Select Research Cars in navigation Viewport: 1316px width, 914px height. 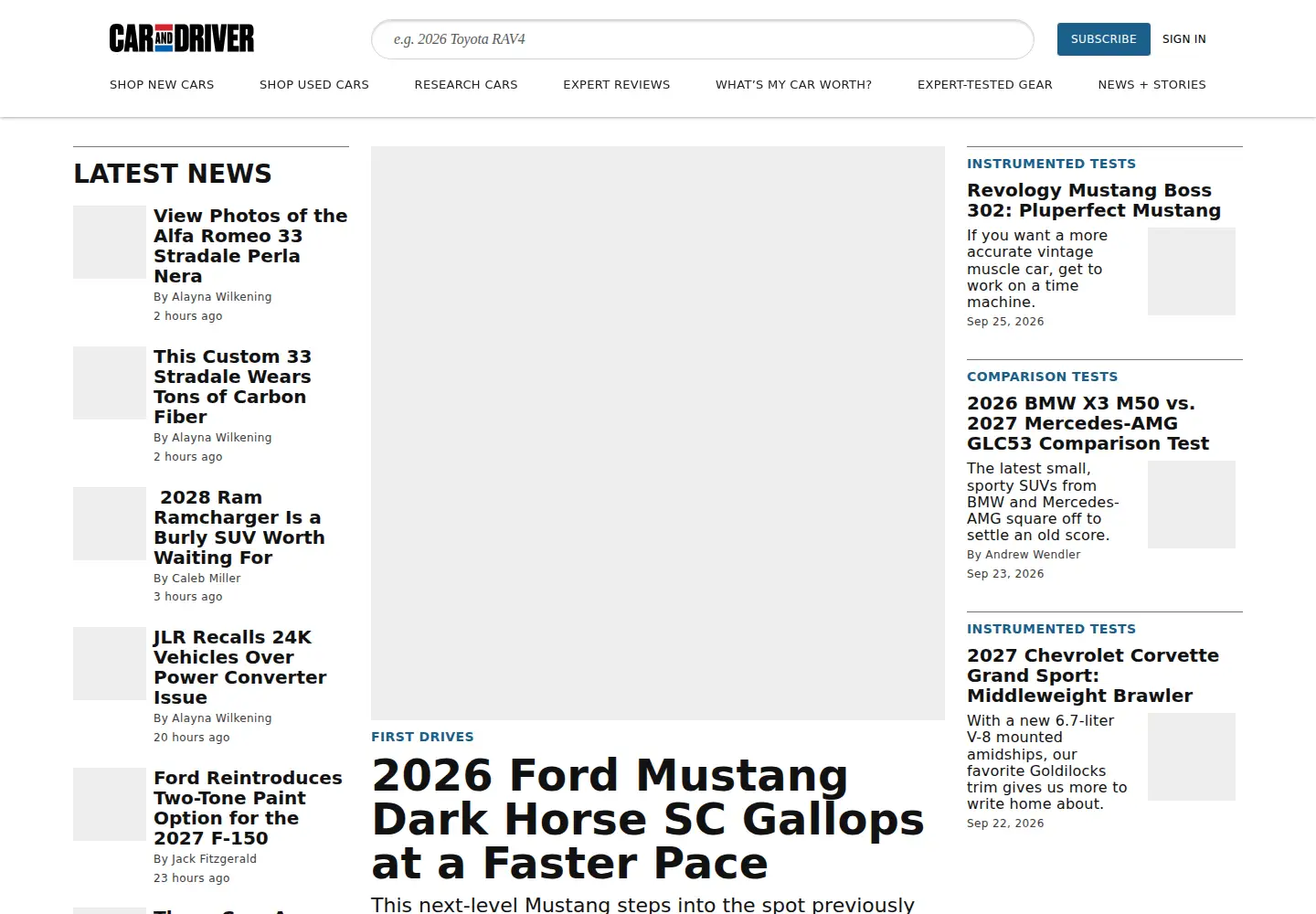pyautogui.click(x=466, y=84)
